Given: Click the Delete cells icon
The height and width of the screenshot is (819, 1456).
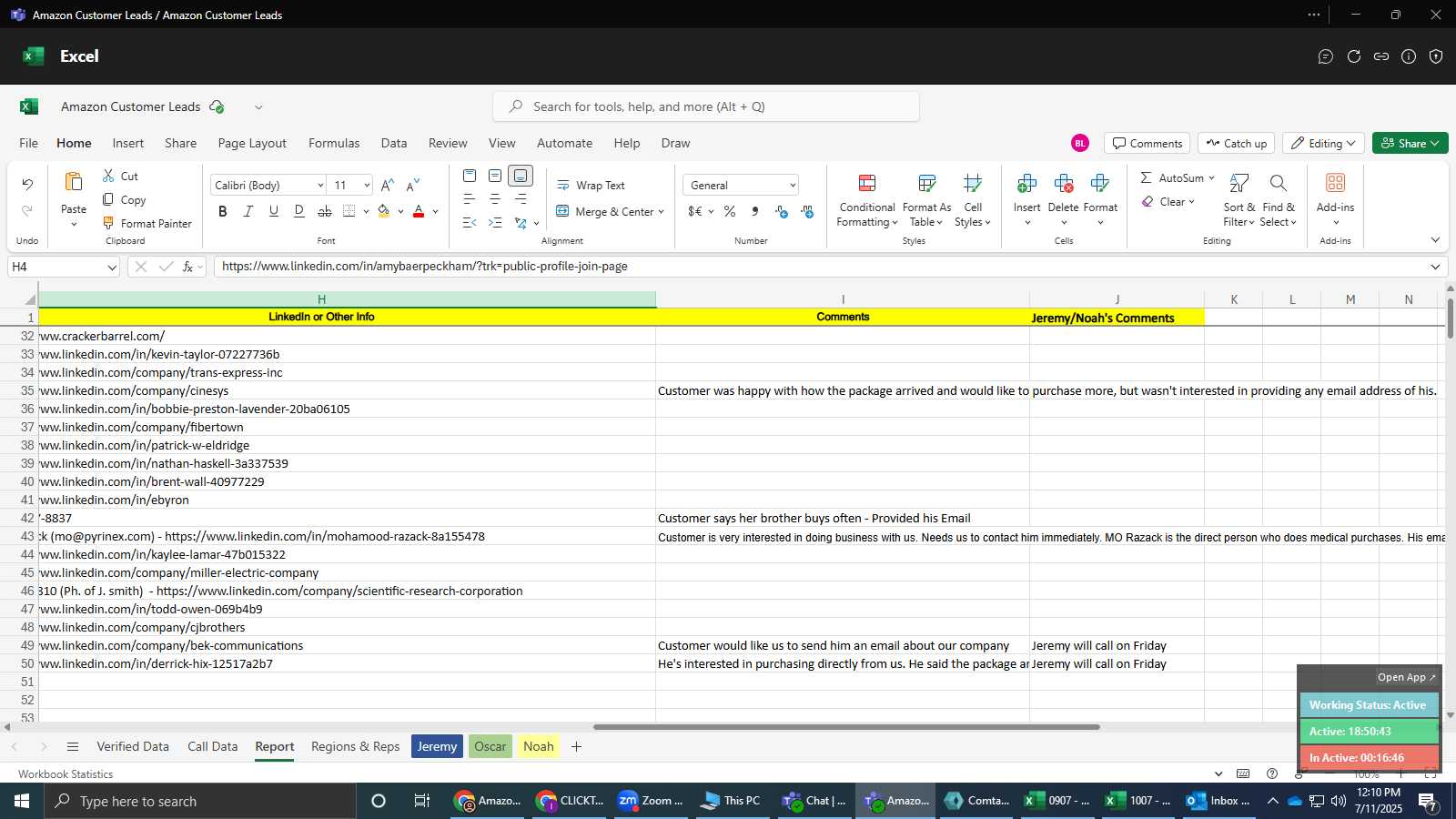Looking at the screenshot, I should (1064, 184).
